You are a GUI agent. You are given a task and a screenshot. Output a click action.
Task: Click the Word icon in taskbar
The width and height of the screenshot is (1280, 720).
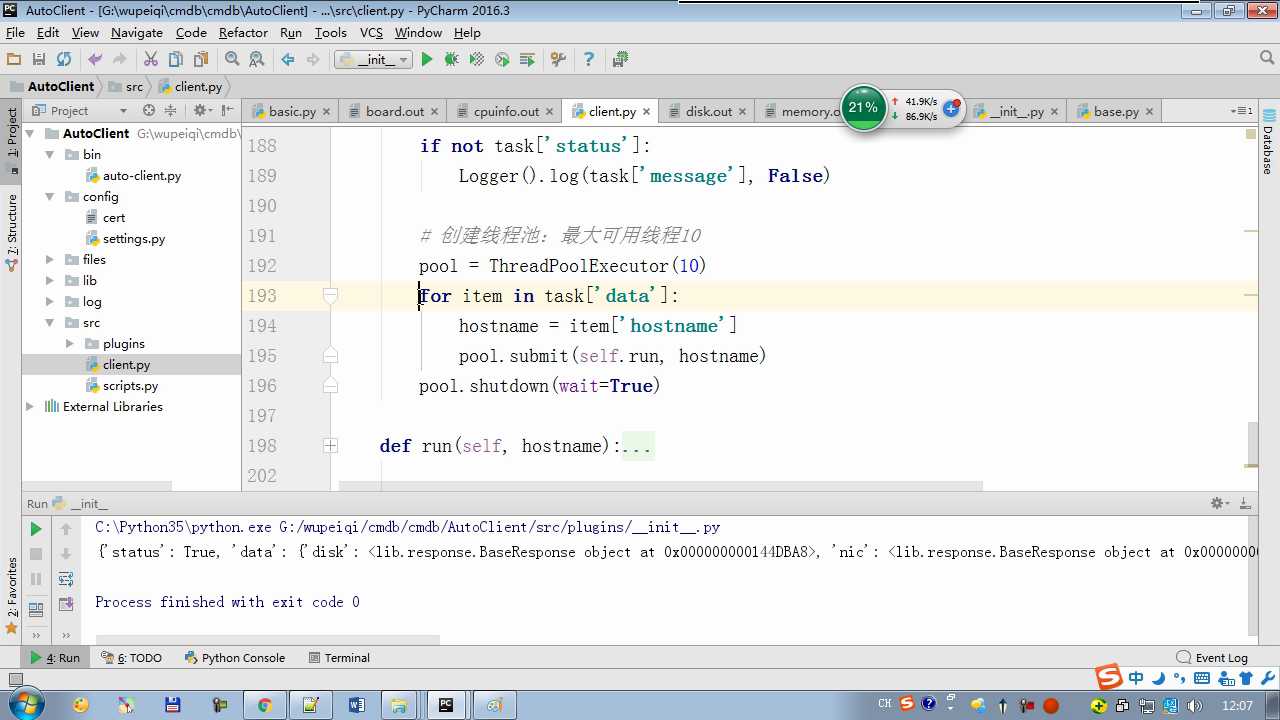click(357, 705)
